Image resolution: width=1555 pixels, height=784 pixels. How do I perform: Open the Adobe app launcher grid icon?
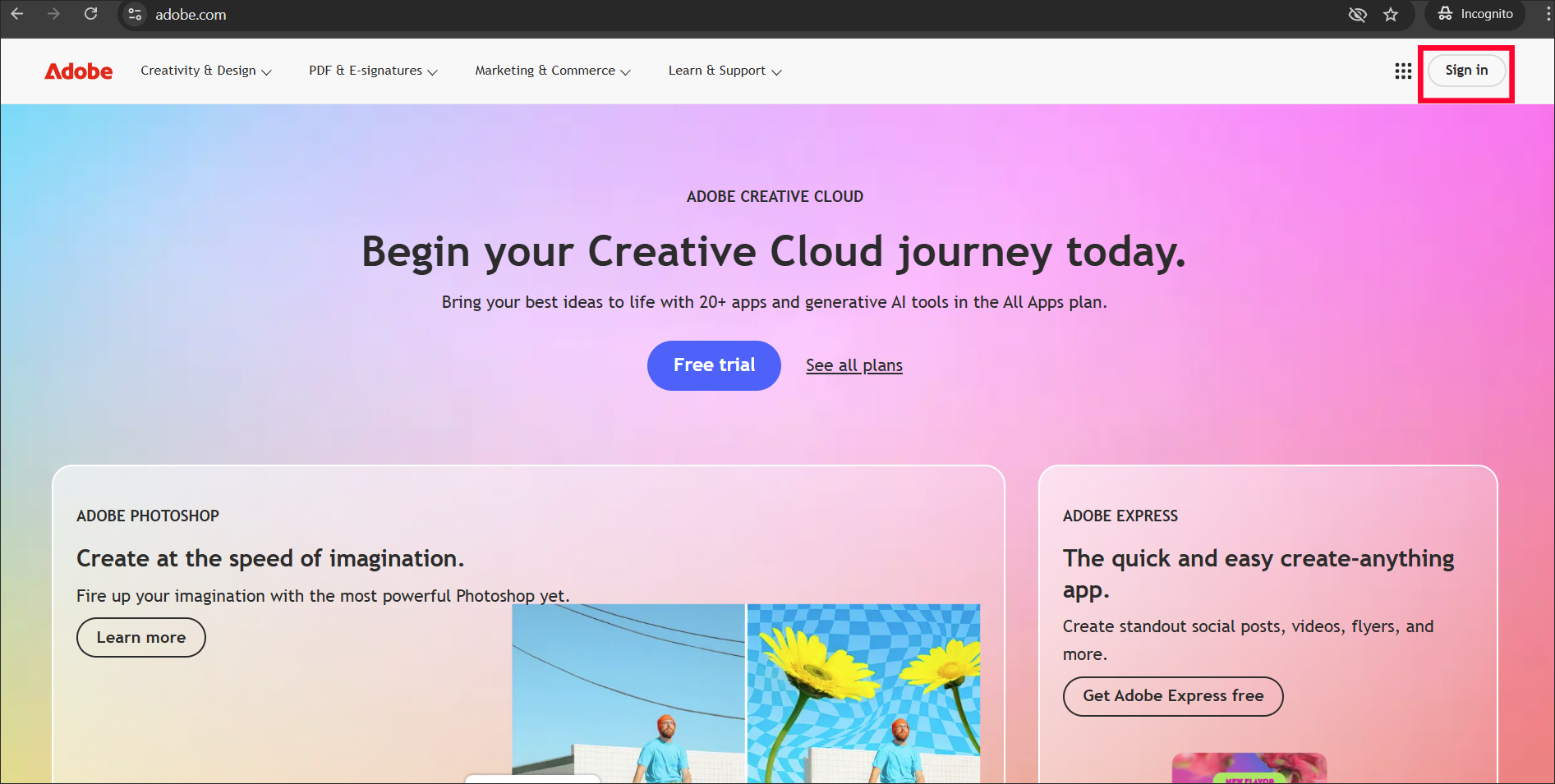click(1402, 71)
